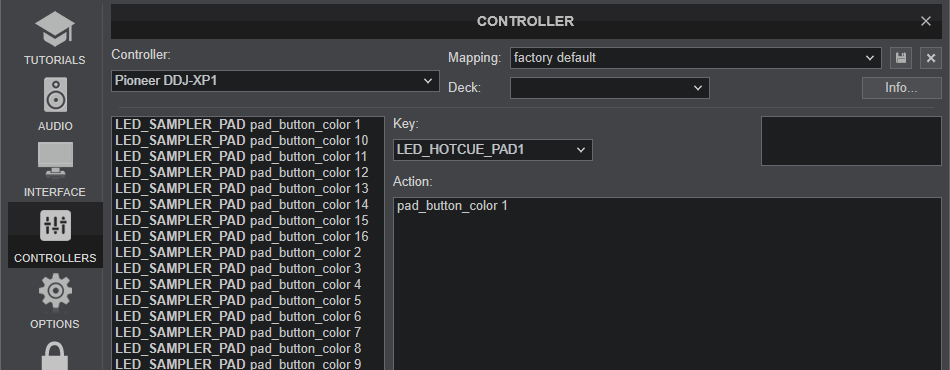The height and width of the screenshot is (370, 950).
Task: Close the Controller settings window
Action: click(x=926, y=21)
